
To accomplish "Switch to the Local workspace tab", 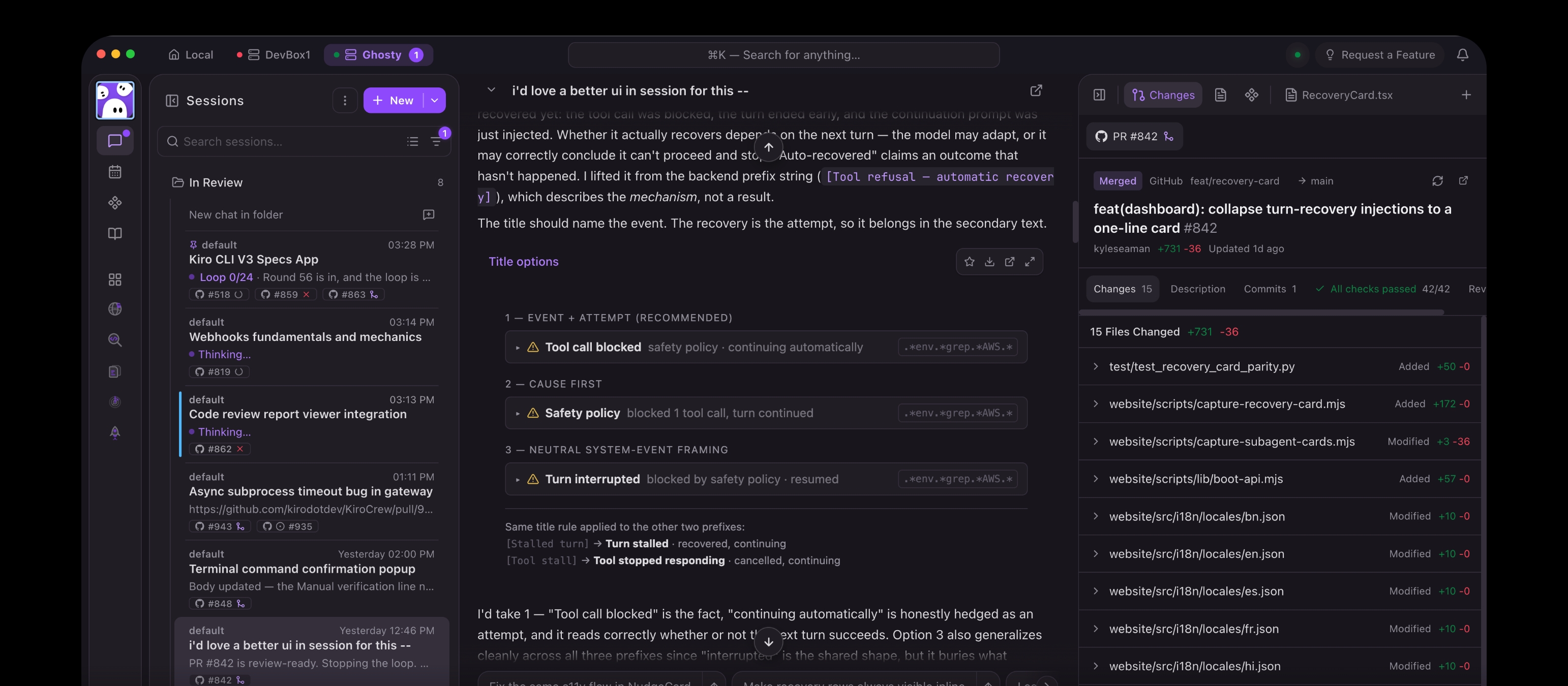I will pos(191,55).
